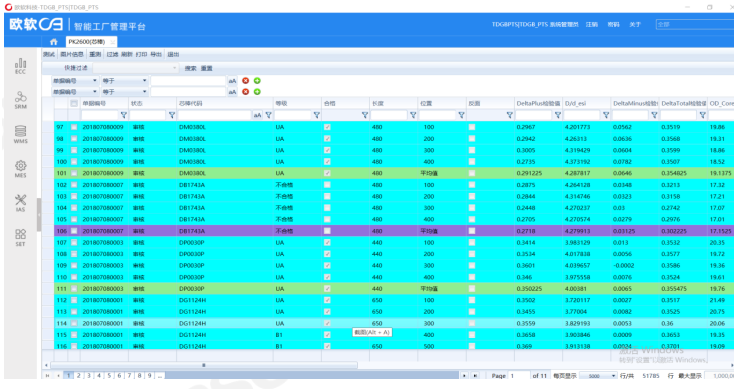
Task: Select row 100 with its checkbox
Action: (x=74, y=161)
